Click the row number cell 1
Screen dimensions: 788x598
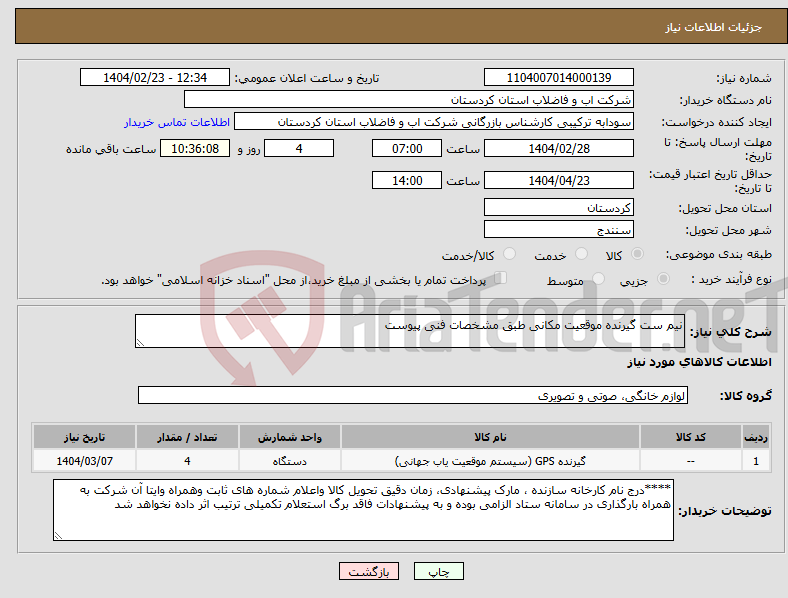click(x=756, y=460)
